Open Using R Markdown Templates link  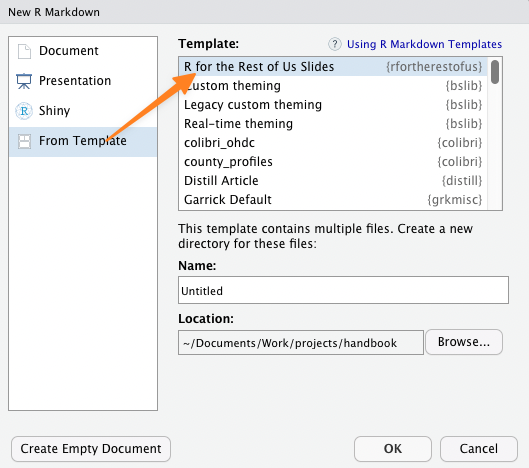coord(424,44)
